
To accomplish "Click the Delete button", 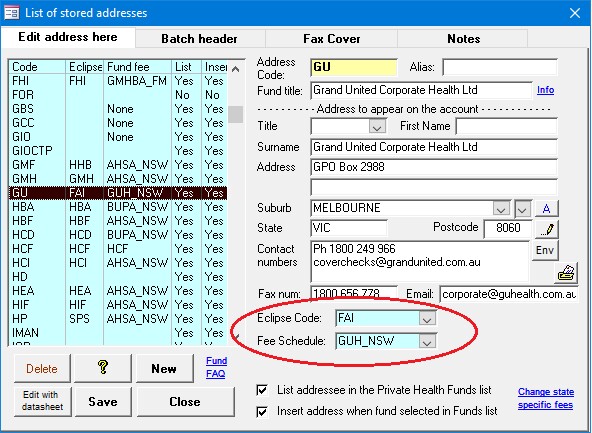I will pos(42,368).
